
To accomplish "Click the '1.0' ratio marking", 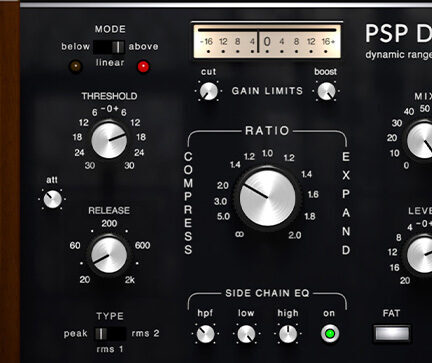I will (x=267, y=153).
